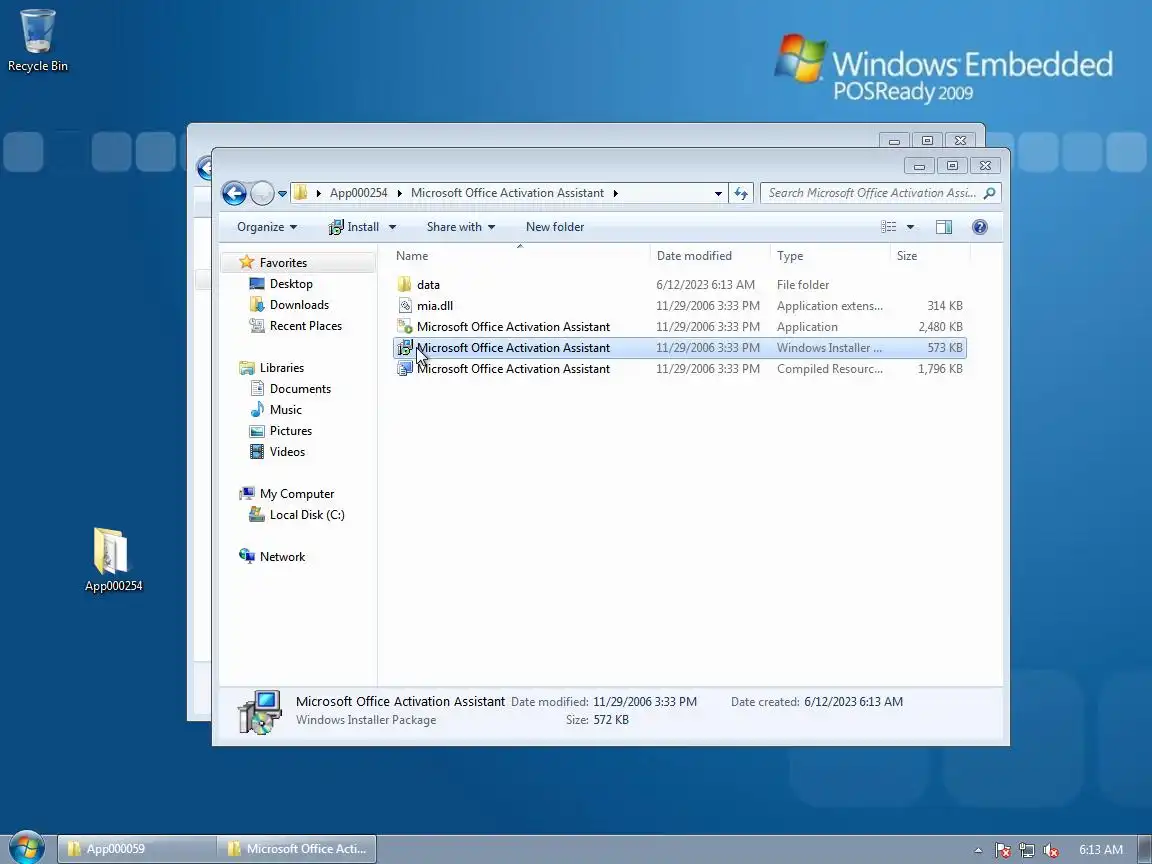
Task: Open the Install dropdown arrow
Action: click(x=392, y=227)
